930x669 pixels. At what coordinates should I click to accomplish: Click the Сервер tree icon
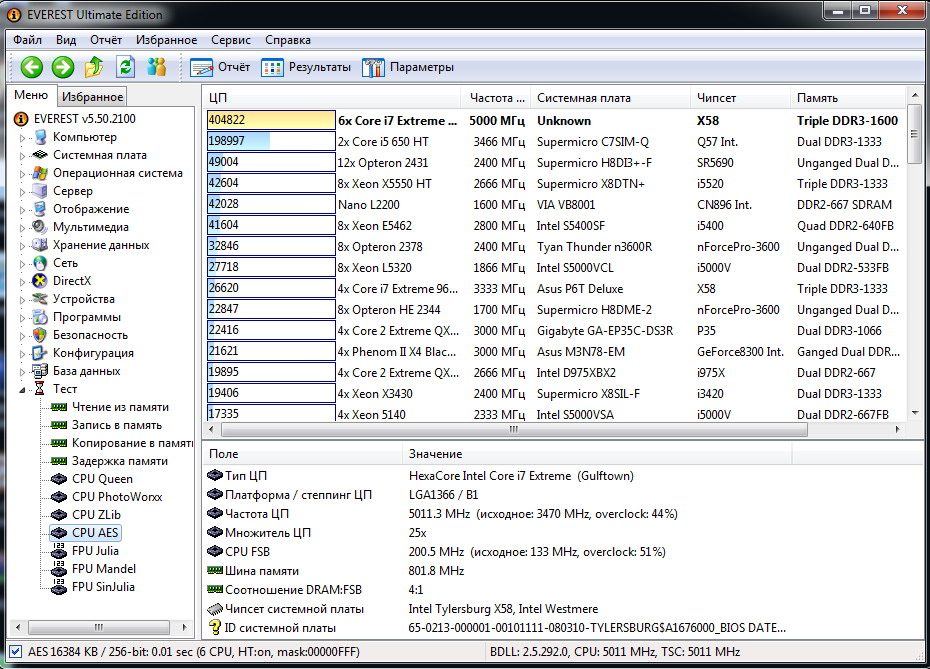click(40, 191)
